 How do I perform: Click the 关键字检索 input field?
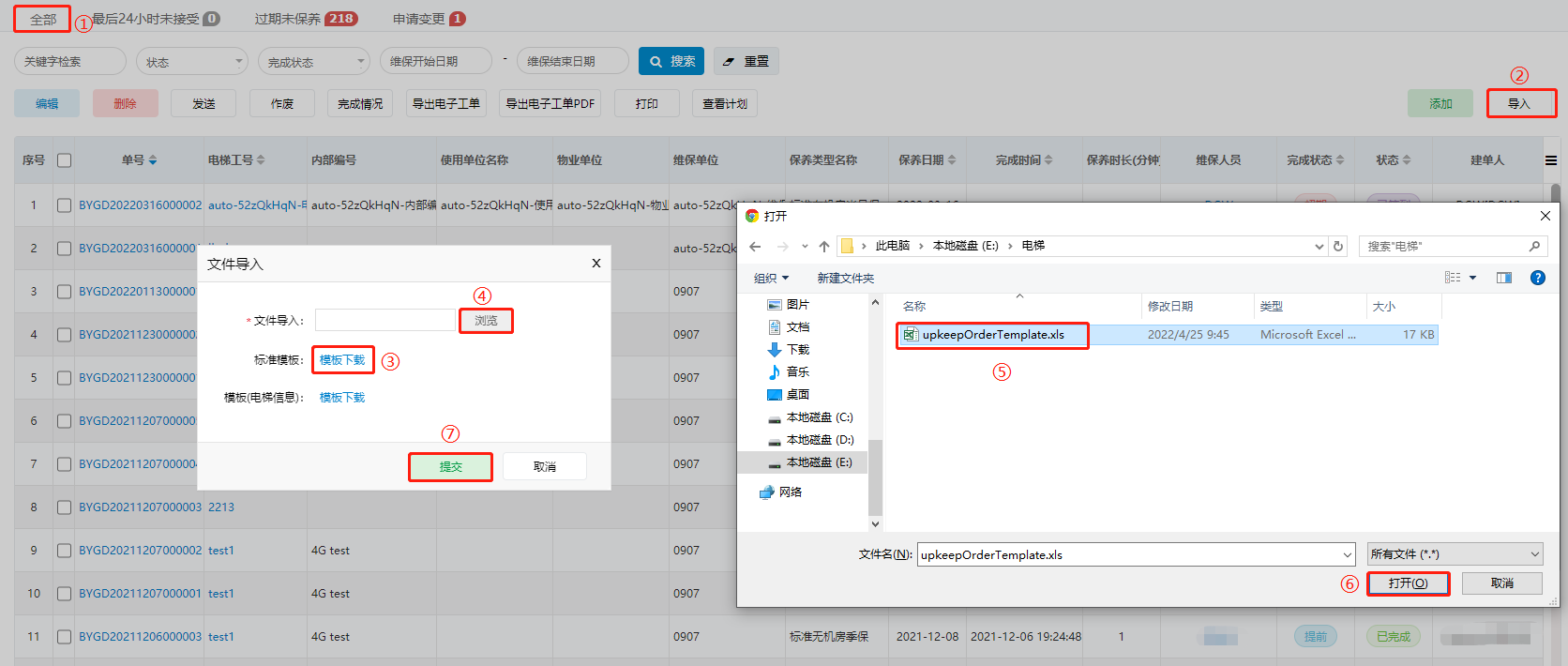(x=70, y=62)
